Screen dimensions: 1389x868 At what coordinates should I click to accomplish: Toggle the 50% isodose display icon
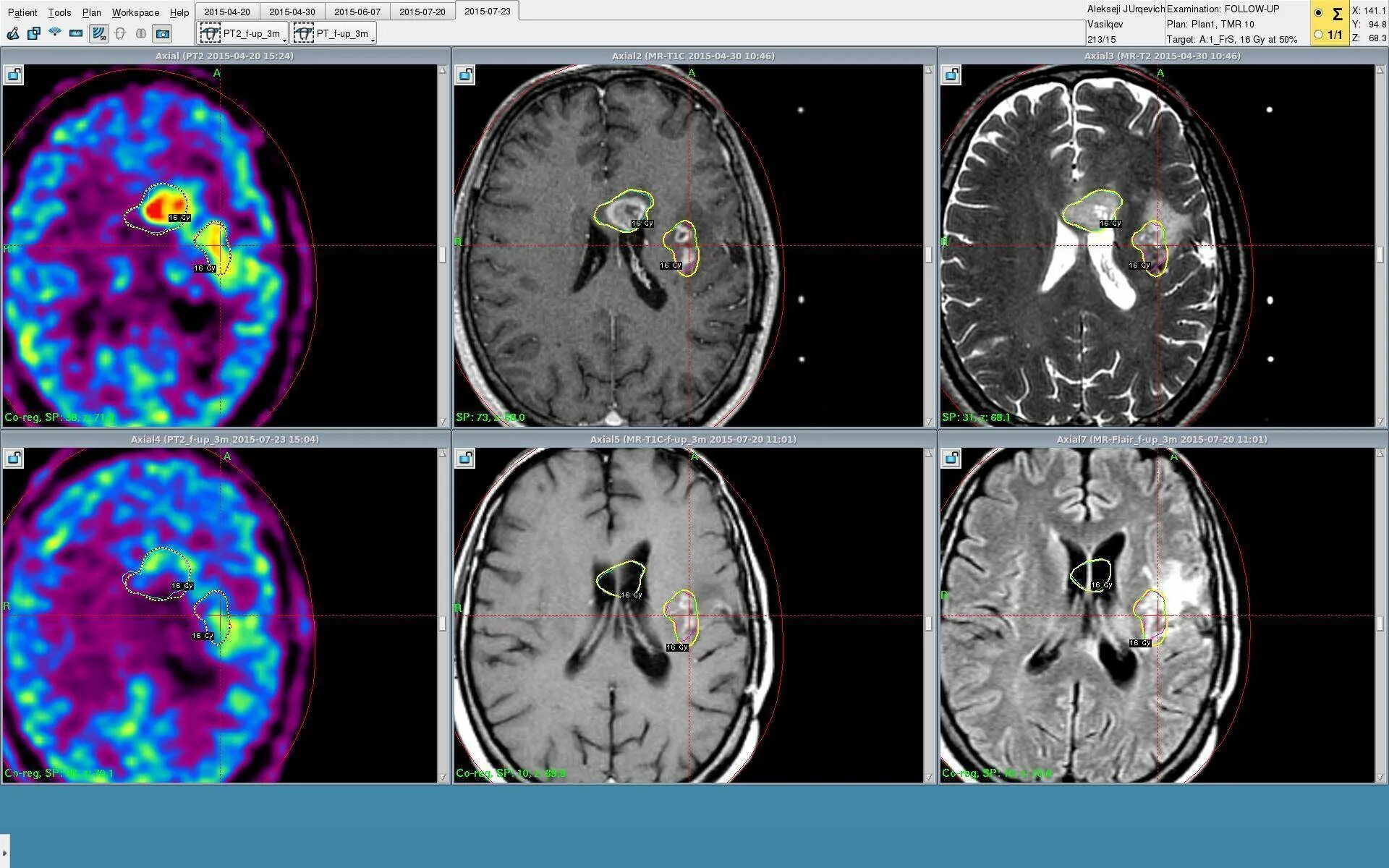pos(98,33)
